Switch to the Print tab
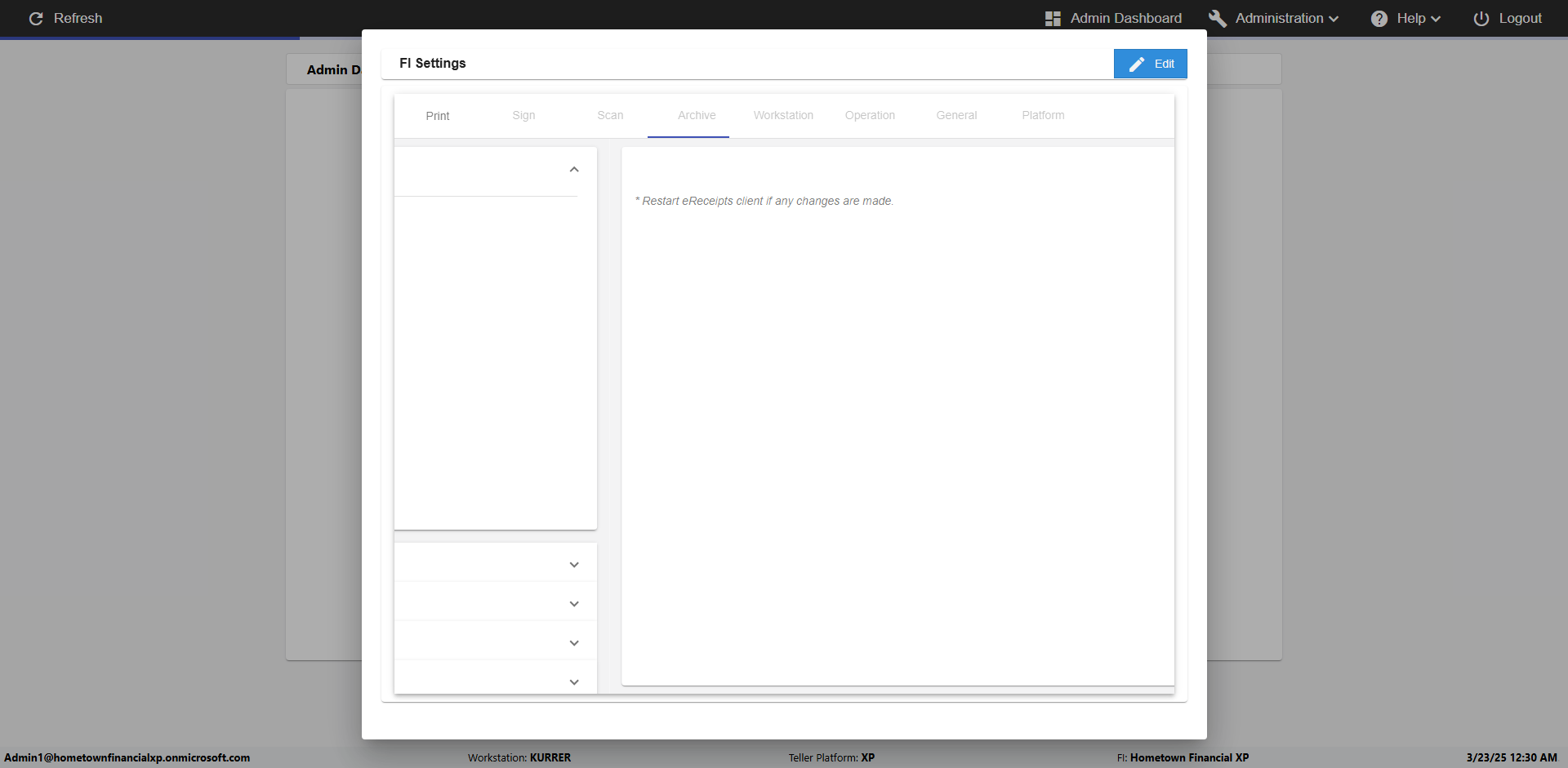The image size is (1568, 768). pos(438,116)
